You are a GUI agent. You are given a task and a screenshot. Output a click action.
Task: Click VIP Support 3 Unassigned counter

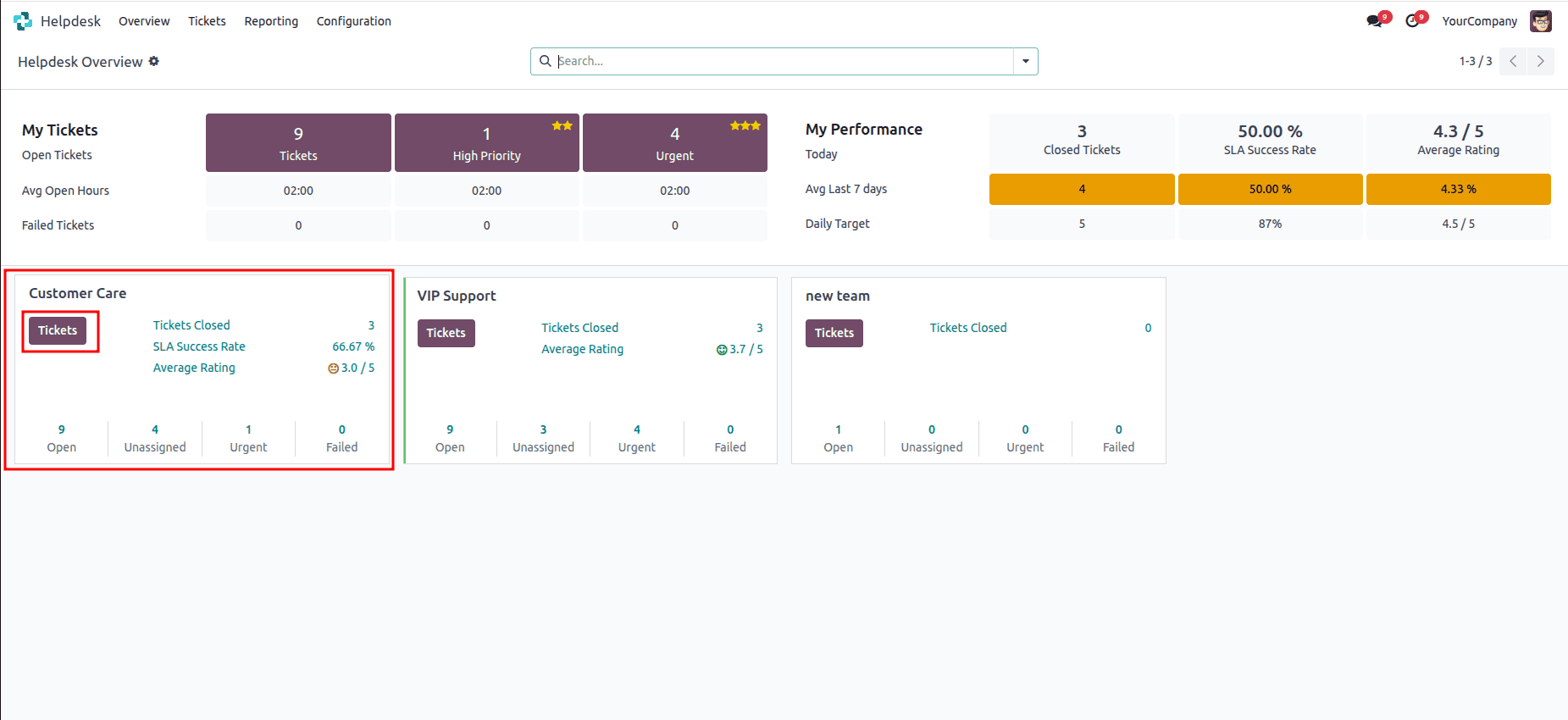coord(543,439)
